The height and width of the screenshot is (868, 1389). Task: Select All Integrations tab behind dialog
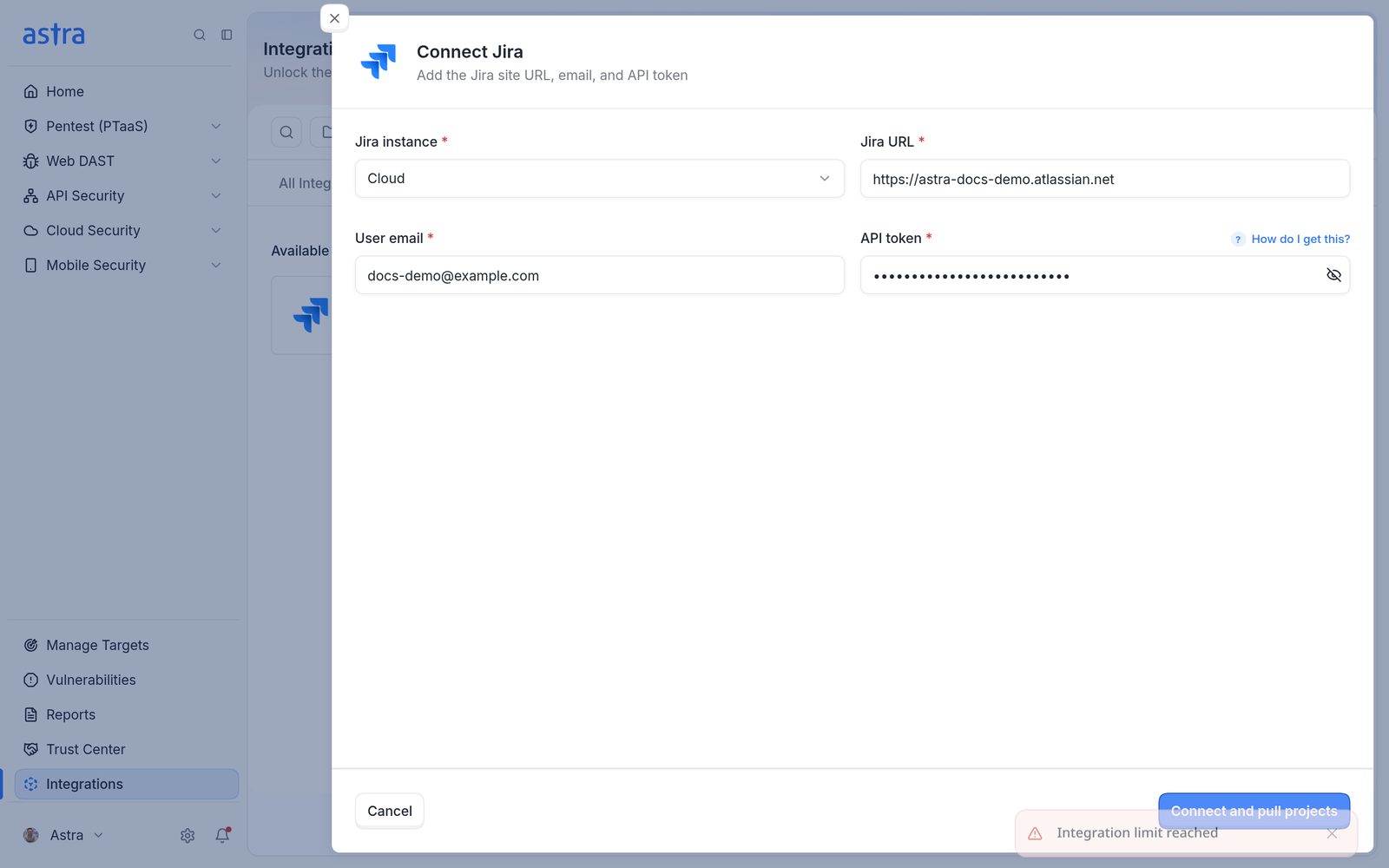tap(305, 183)
